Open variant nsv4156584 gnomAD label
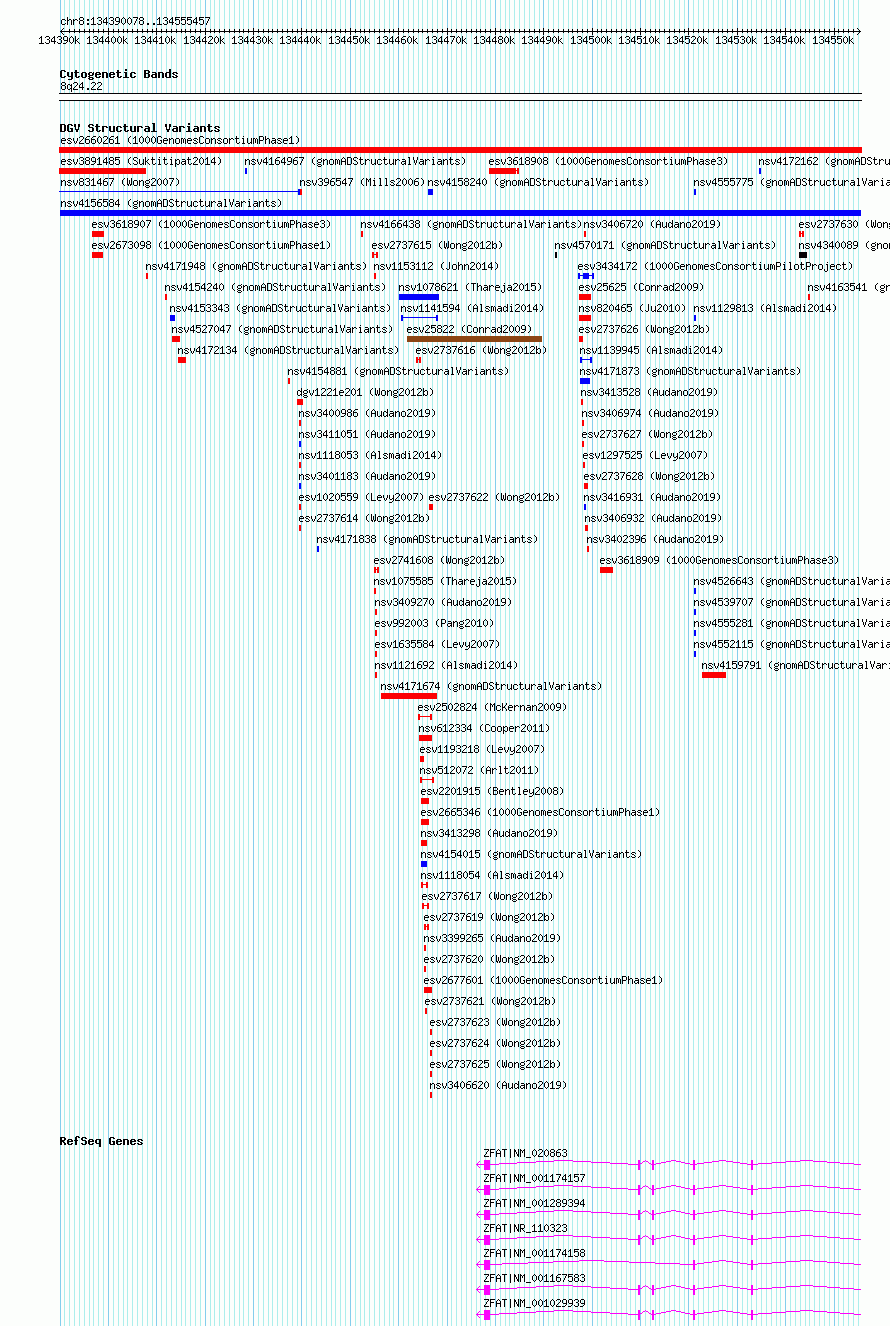 tap(171, 203)
